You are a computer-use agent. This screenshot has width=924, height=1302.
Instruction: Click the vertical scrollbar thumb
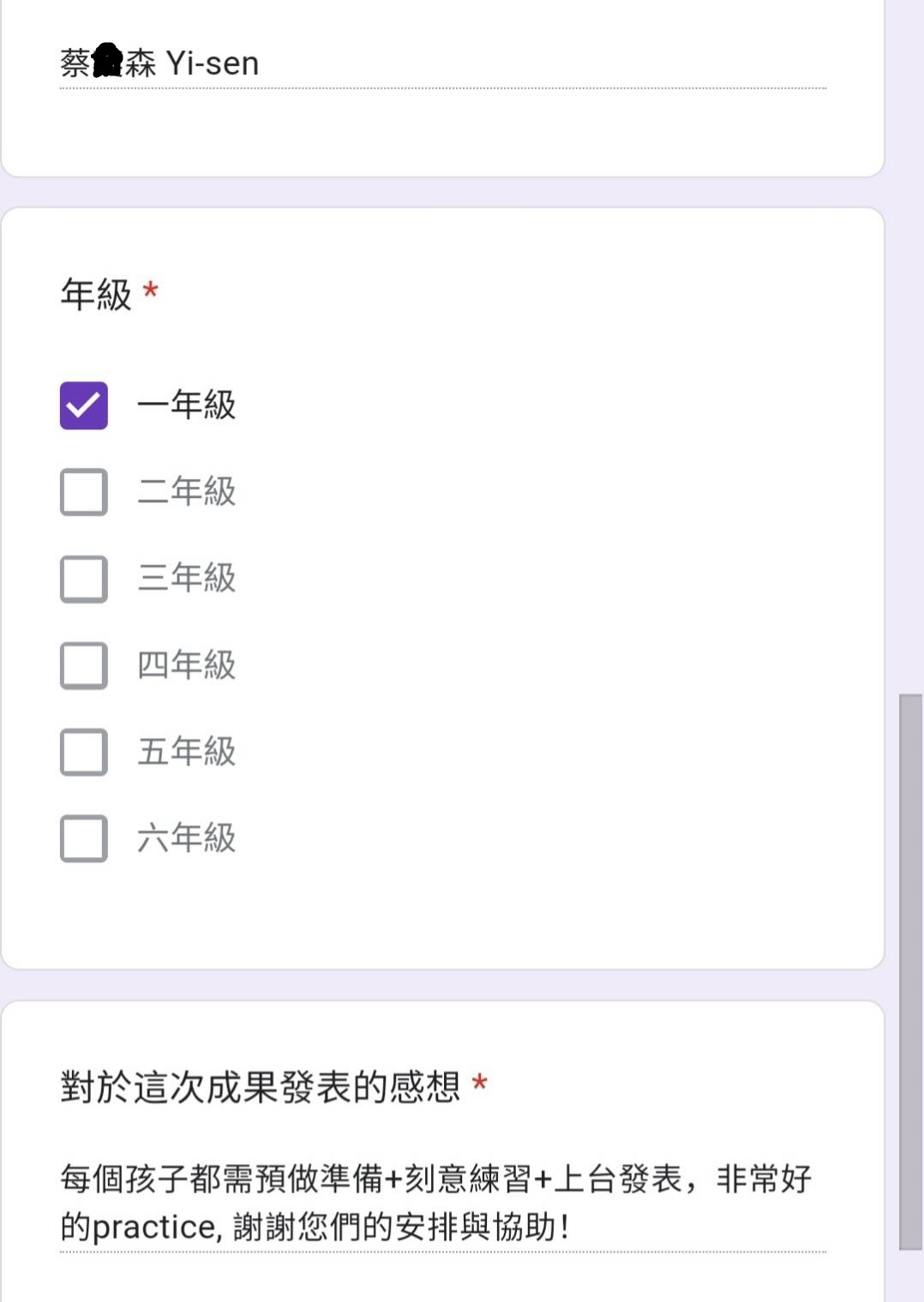point(910,971)
